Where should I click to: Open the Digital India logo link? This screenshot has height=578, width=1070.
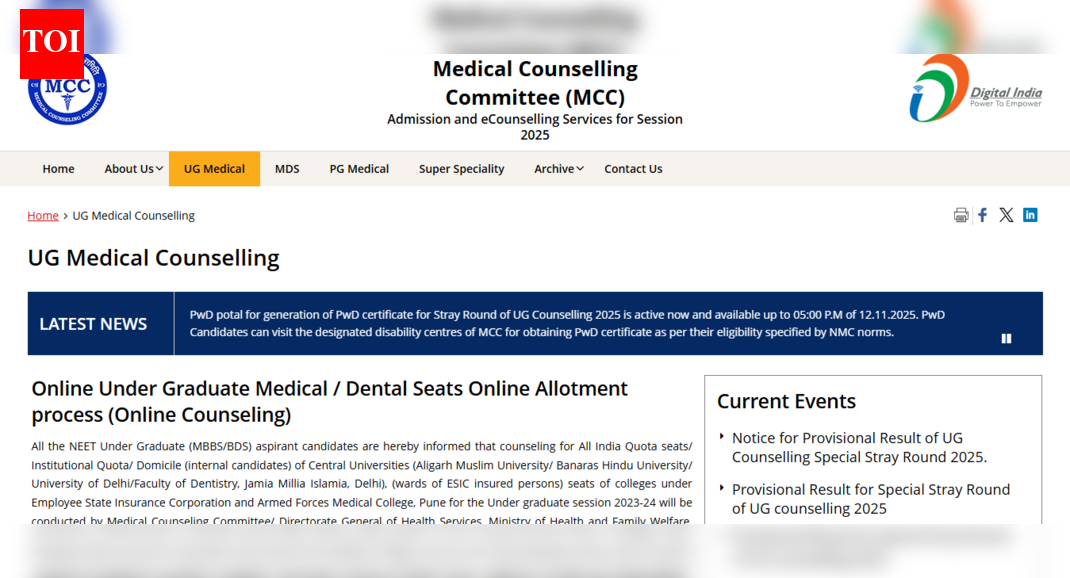click(x=977, y=88)
